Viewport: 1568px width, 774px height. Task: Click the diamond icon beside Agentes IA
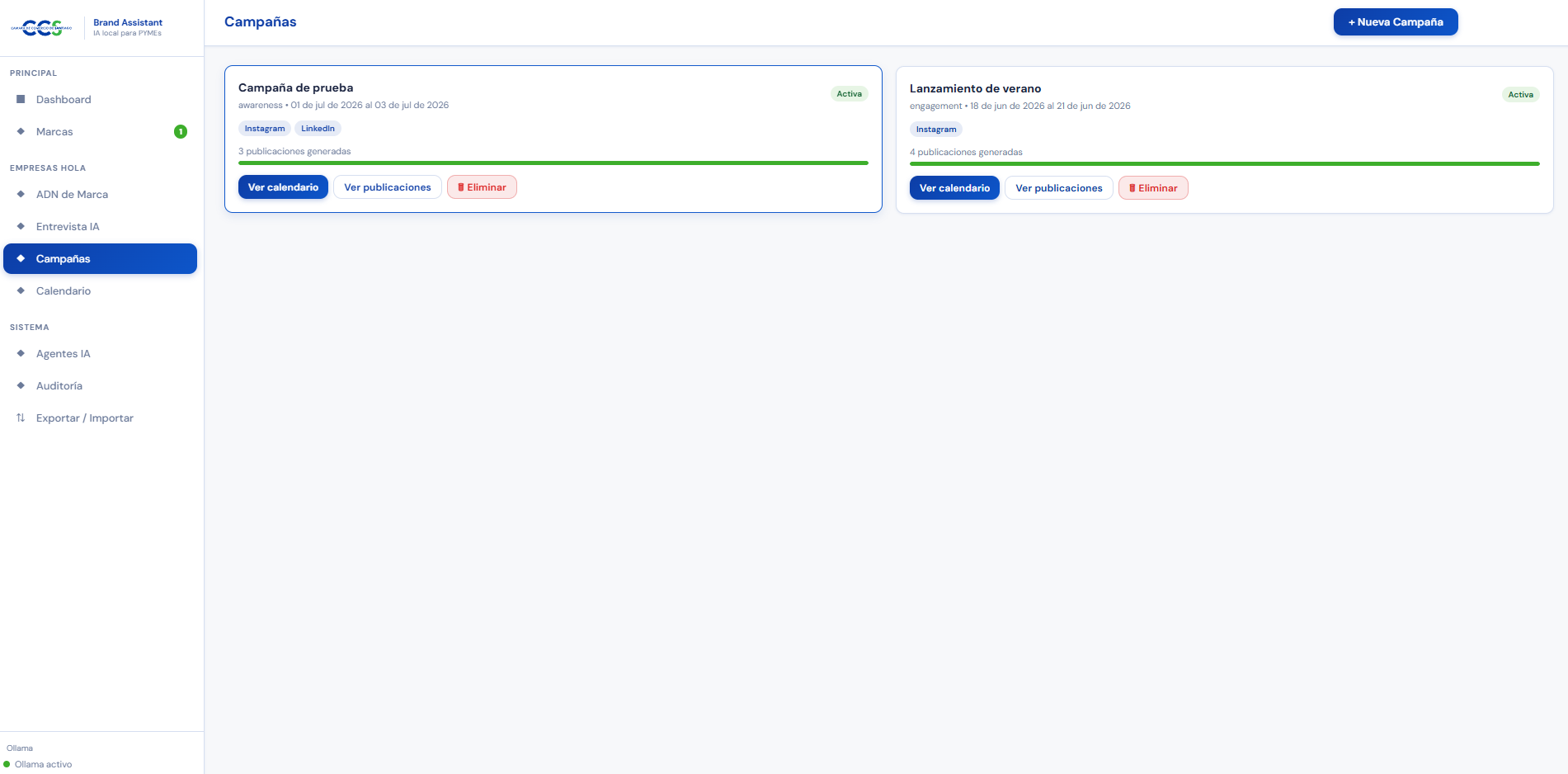point(21,353)
